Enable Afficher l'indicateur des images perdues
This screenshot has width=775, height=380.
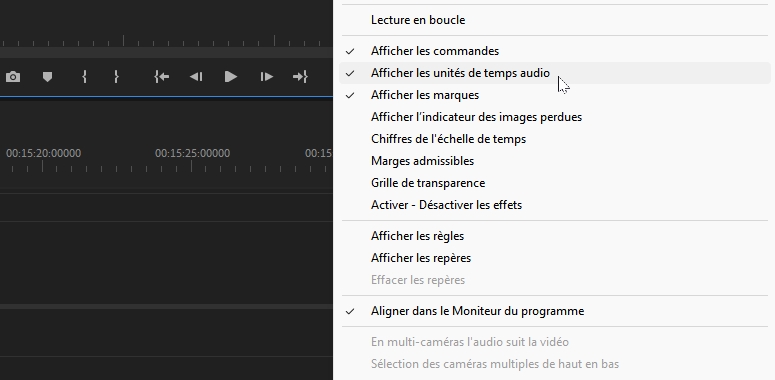point(555,117)
